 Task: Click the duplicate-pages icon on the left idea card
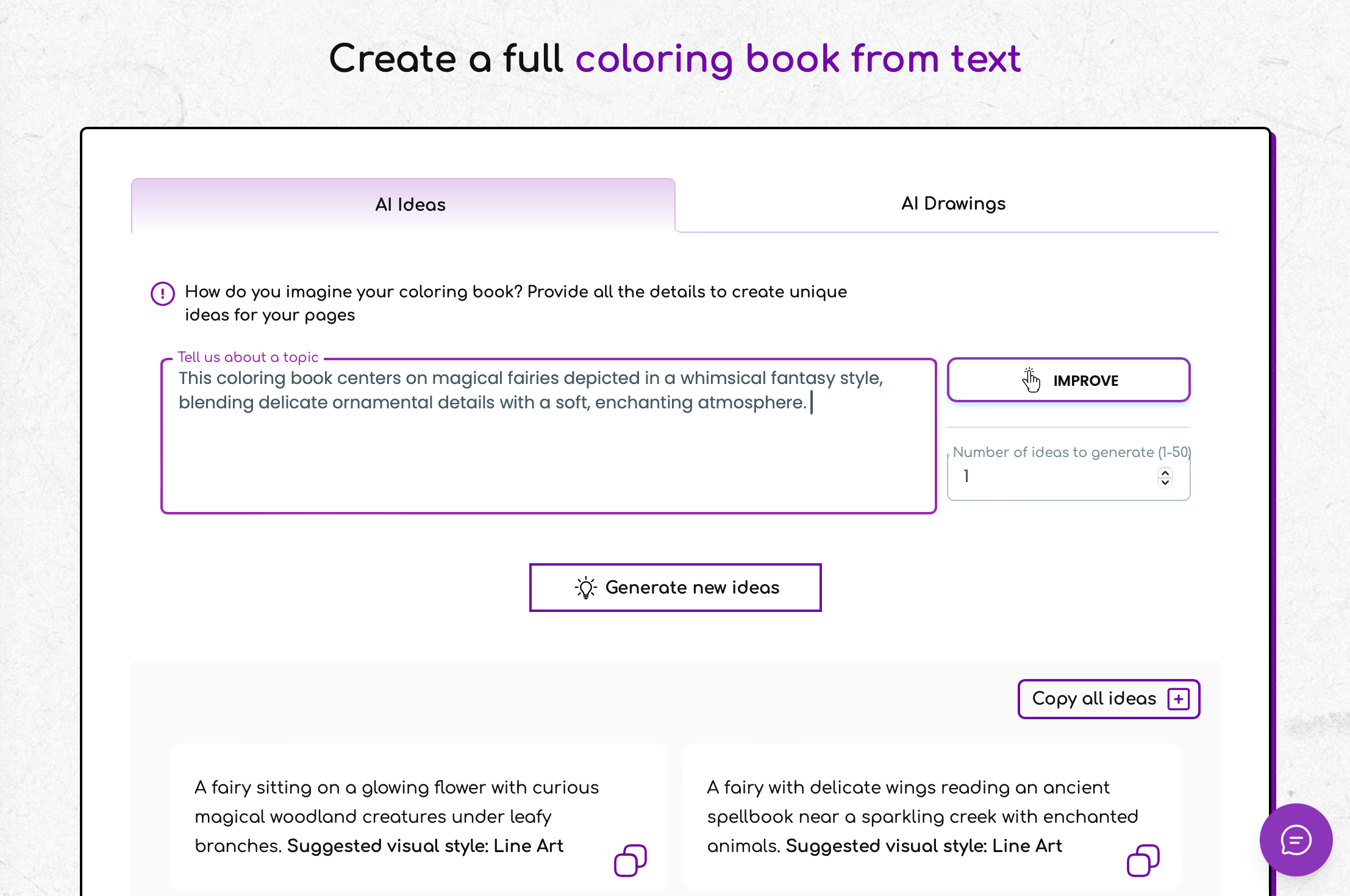pyautogui.click(x=630, y=859)
